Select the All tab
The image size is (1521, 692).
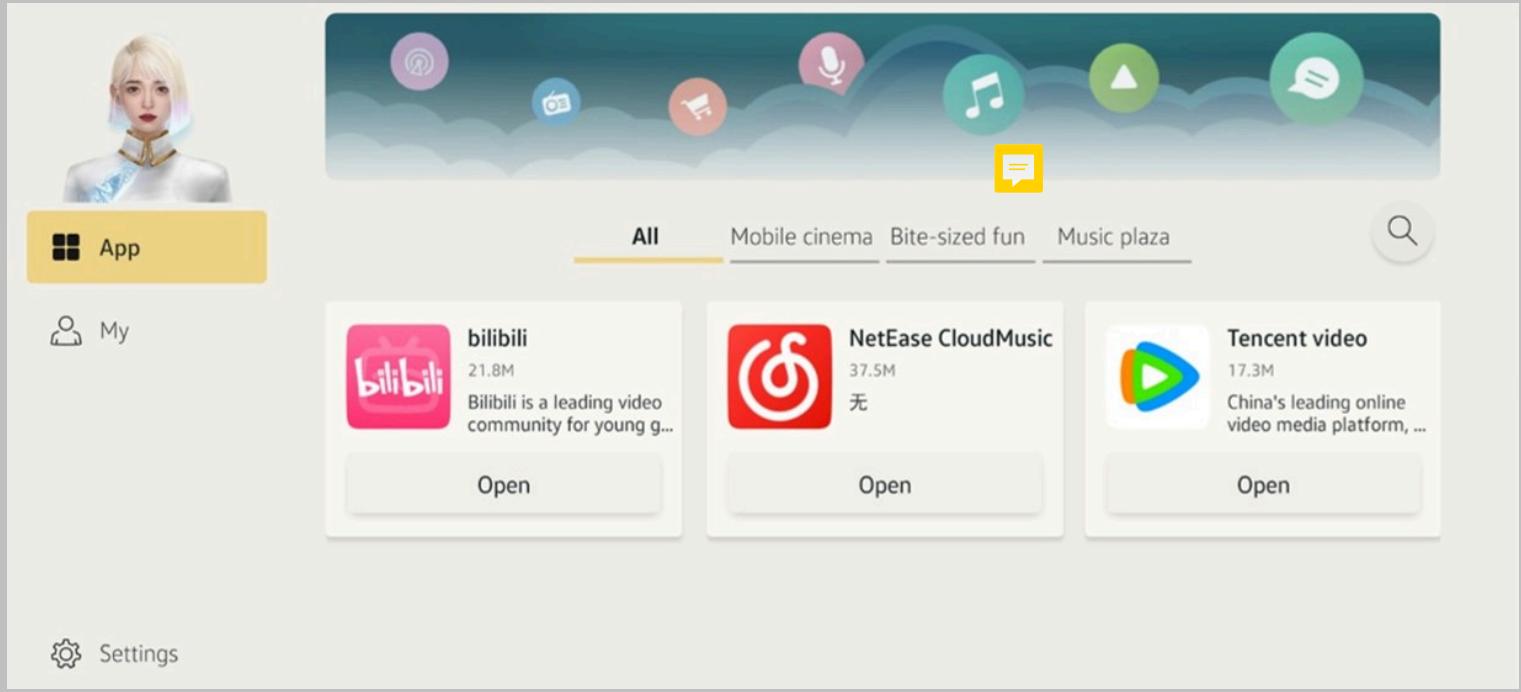click(648, 238)
